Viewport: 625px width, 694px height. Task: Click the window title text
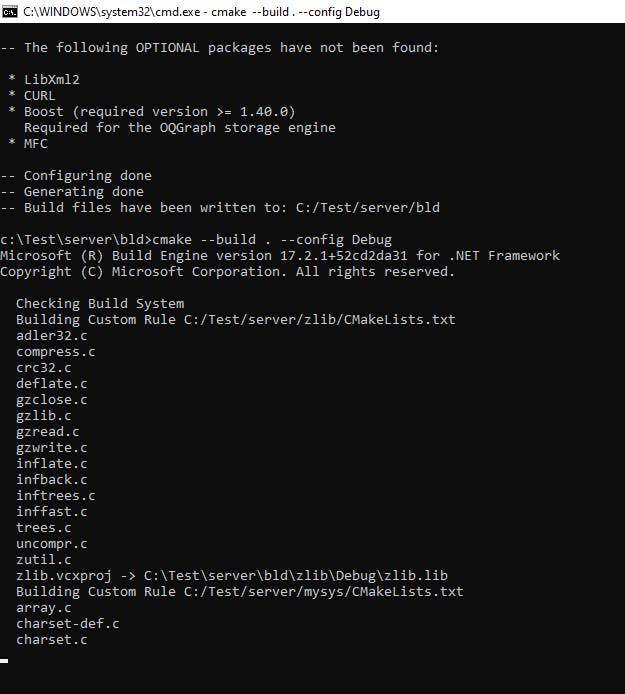(x=201, y=12)
